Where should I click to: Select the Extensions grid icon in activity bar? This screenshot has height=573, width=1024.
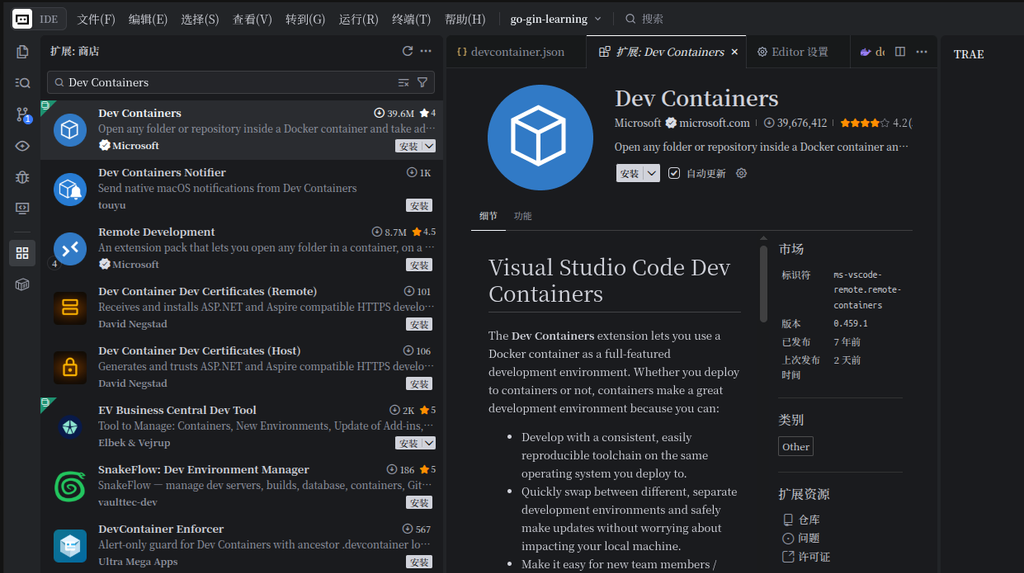[x=22, y=253]
